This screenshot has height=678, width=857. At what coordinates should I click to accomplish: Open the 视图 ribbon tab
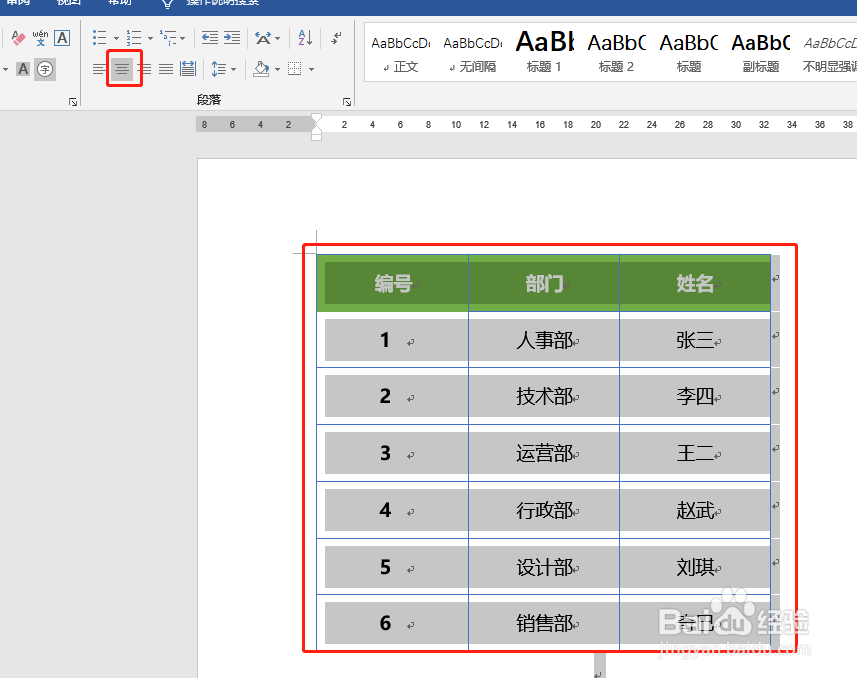69,3
